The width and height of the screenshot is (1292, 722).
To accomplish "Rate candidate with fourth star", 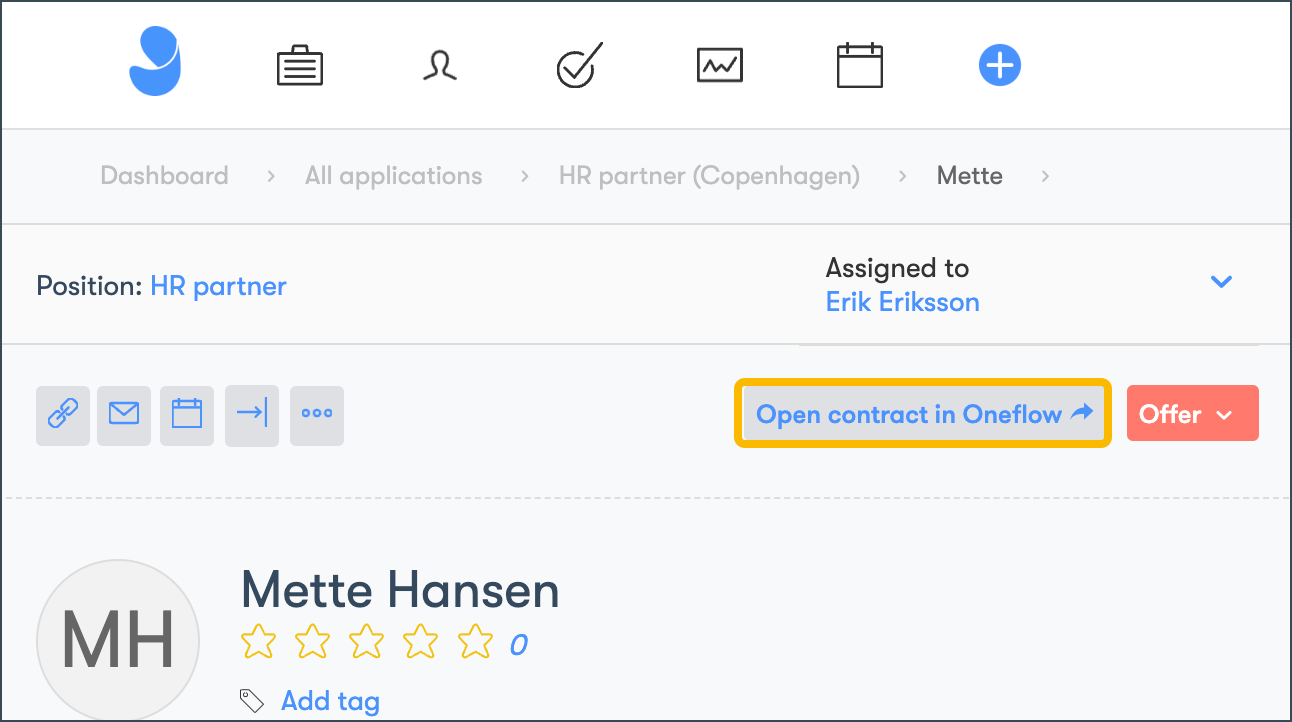I will [x=420, y=642].
